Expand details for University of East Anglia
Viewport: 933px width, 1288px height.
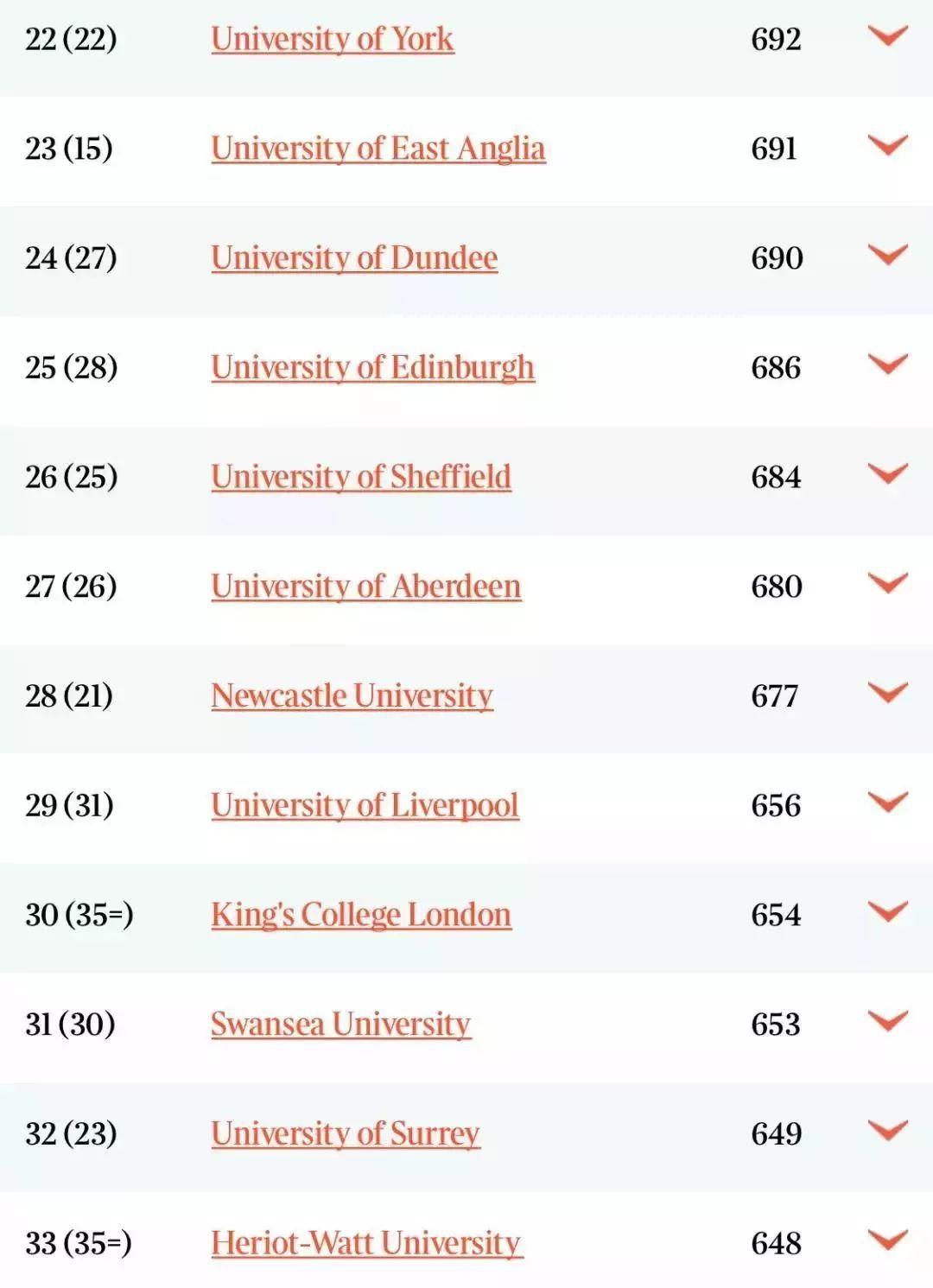click(x=887, y=145)
